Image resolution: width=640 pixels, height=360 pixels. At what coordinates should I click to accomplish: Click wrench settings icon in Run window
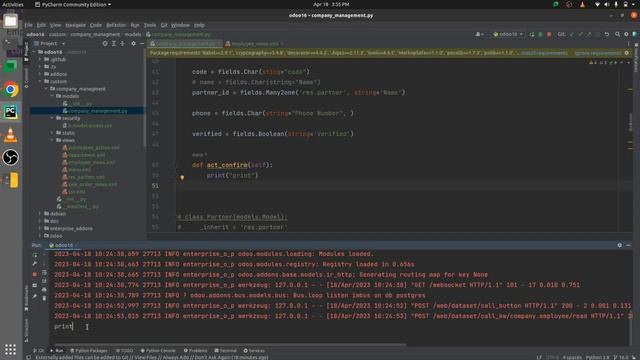(35, 264)
